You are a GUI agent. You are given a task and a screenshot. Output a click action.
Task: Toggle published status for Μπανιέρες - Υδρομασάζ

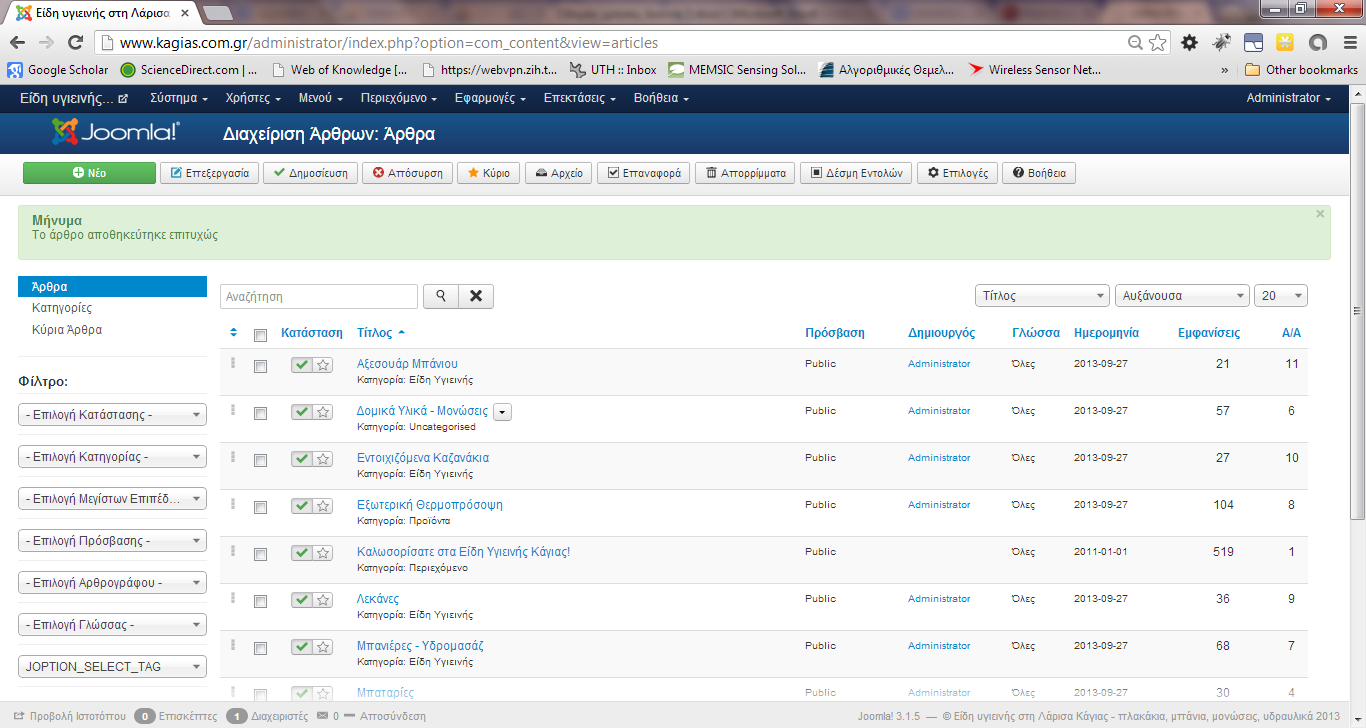[x=302, y=647]
